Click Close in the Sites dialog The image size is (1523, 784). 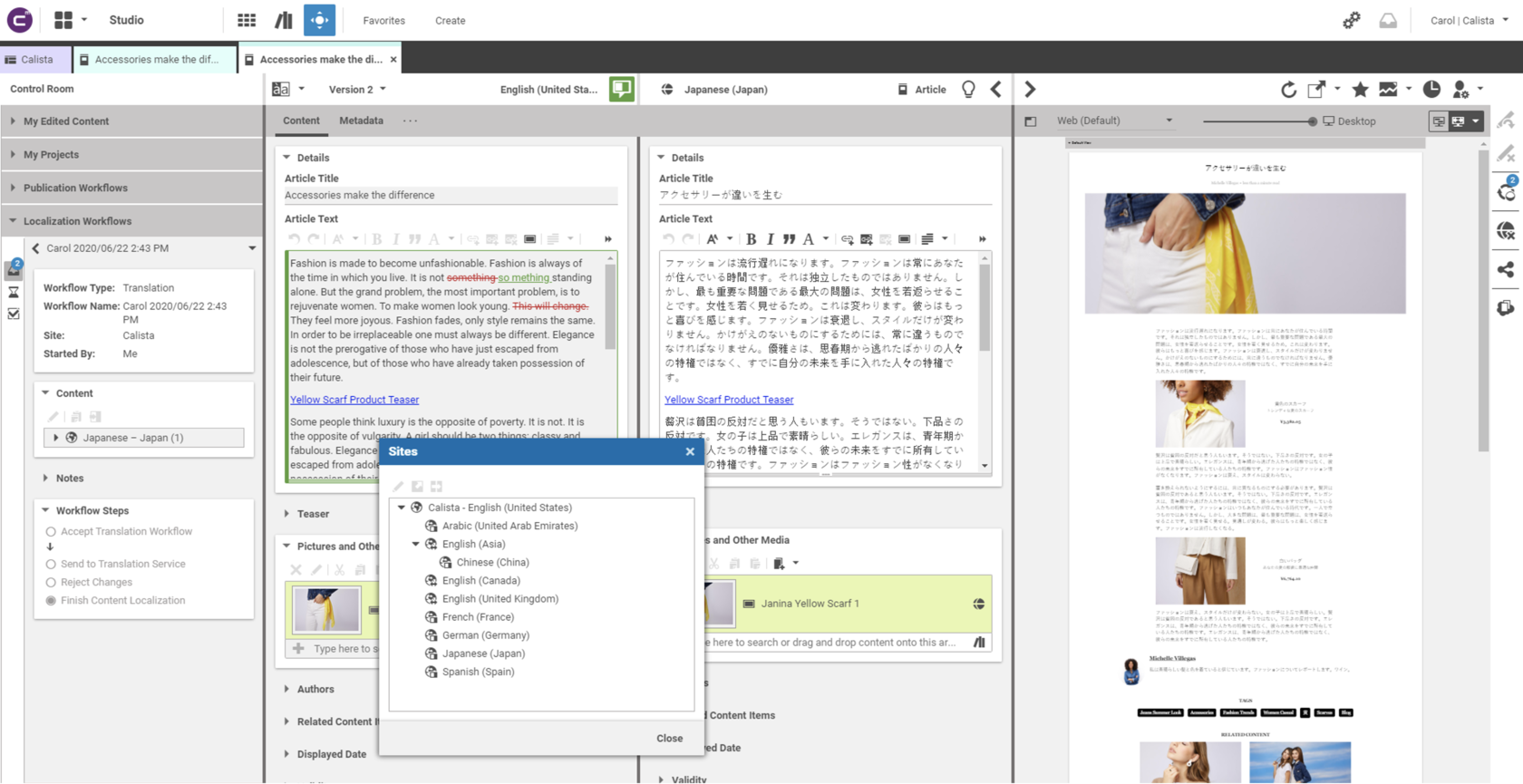point(669,739)
